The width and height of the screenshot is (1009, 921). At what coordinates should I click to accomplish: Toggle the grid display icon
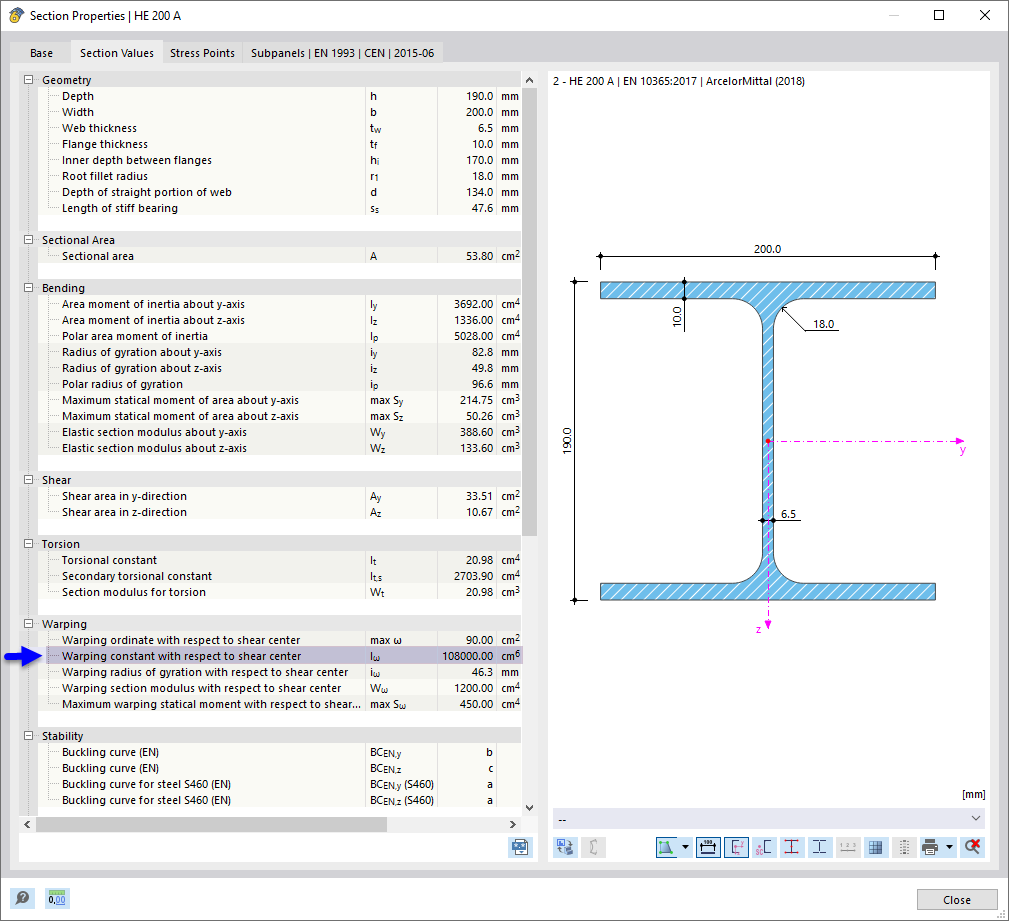875,847
